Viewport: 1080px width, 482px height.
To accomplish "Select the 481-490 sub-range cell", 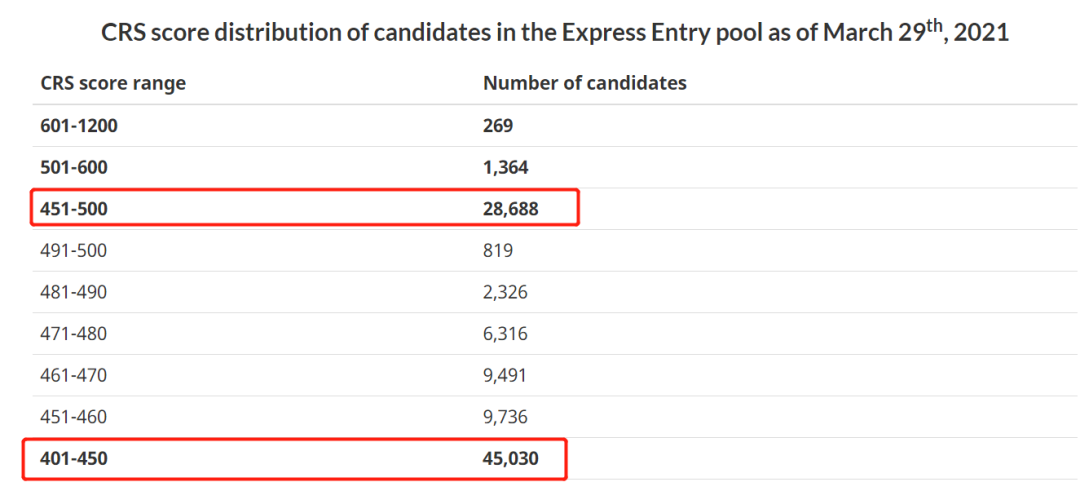I will point(74,292).
